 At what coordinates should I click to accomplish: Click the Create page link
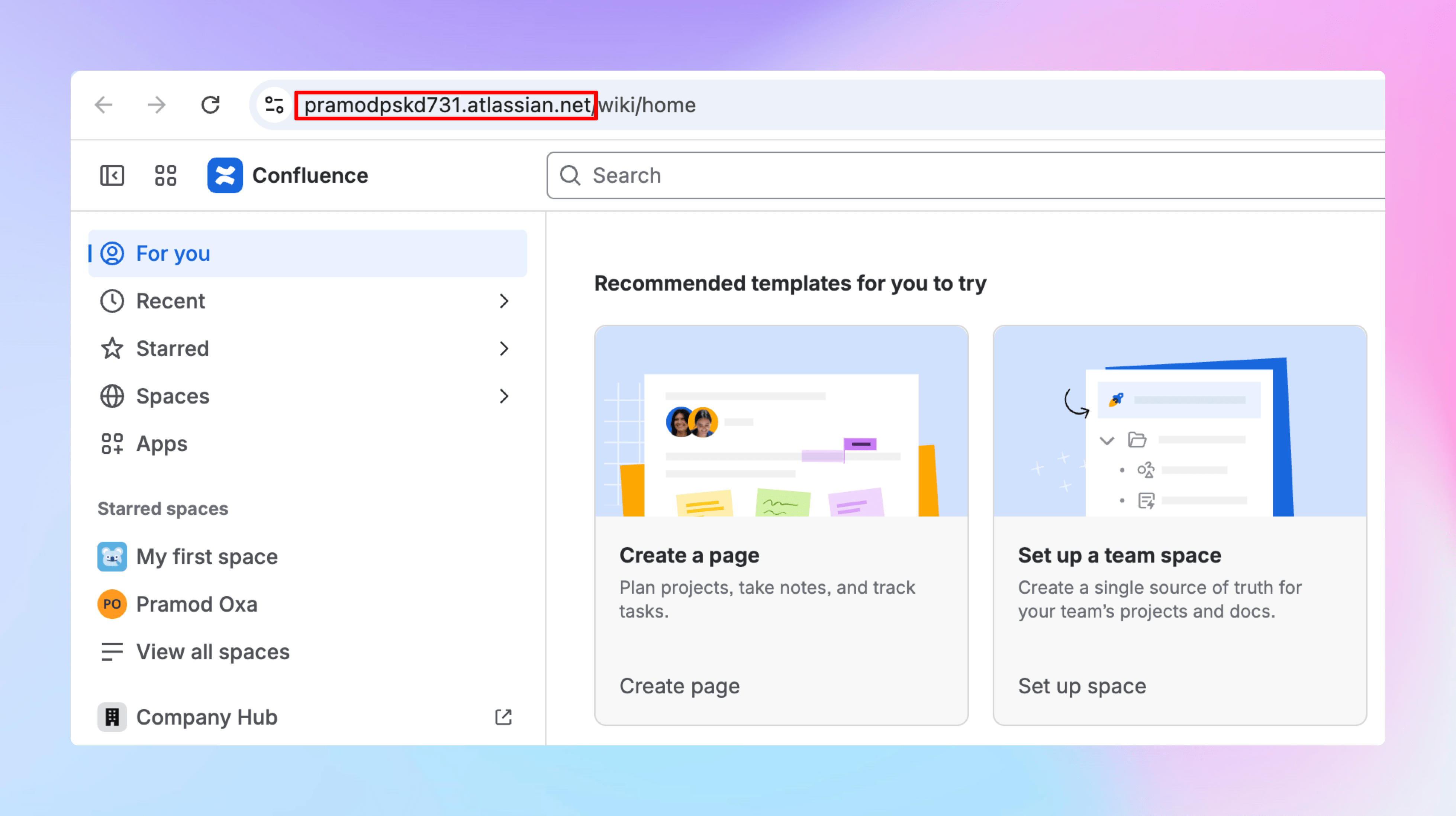(x=679, y=686)
